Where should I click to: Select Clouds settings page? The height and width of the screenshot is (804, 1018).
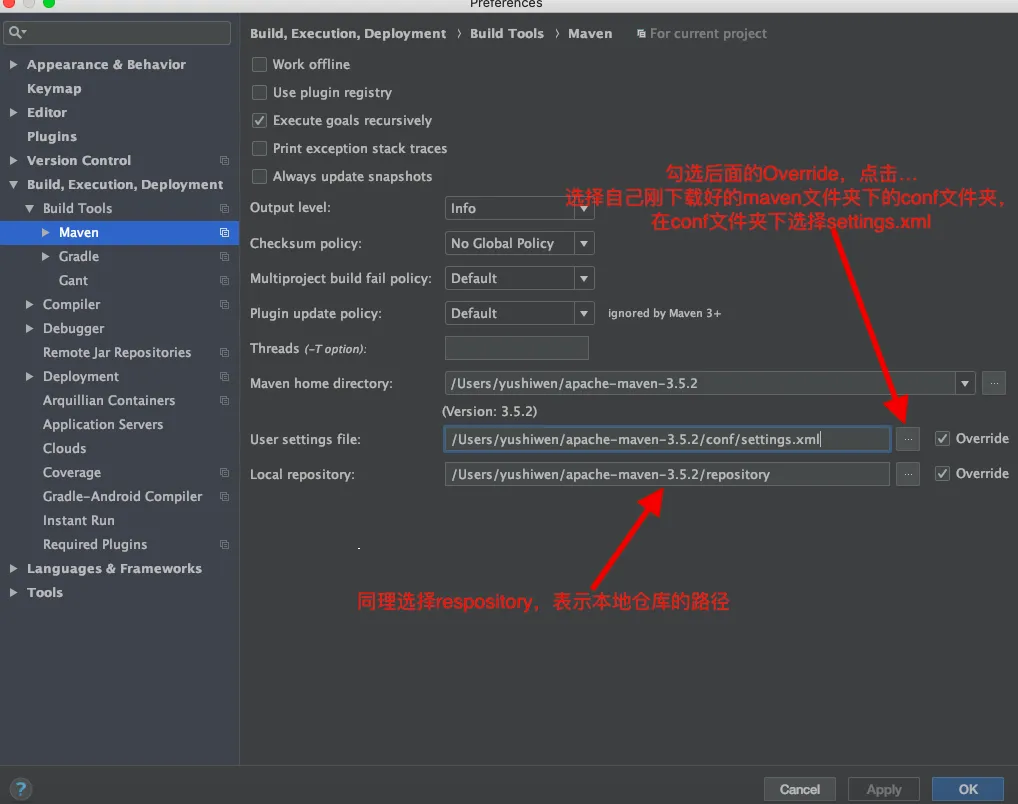pos(64,448)
